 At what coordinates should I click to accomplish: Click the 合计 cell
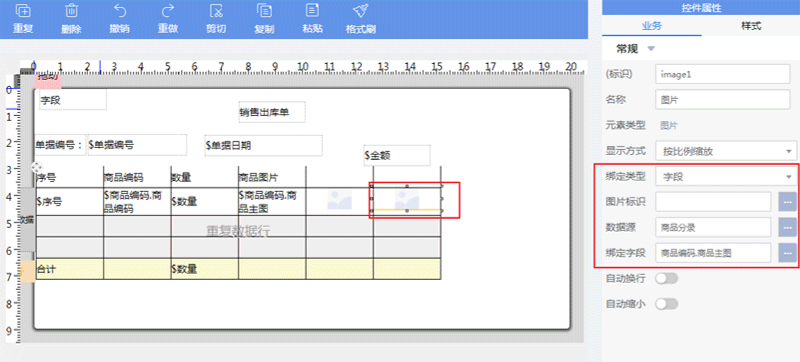coord(69,269)
